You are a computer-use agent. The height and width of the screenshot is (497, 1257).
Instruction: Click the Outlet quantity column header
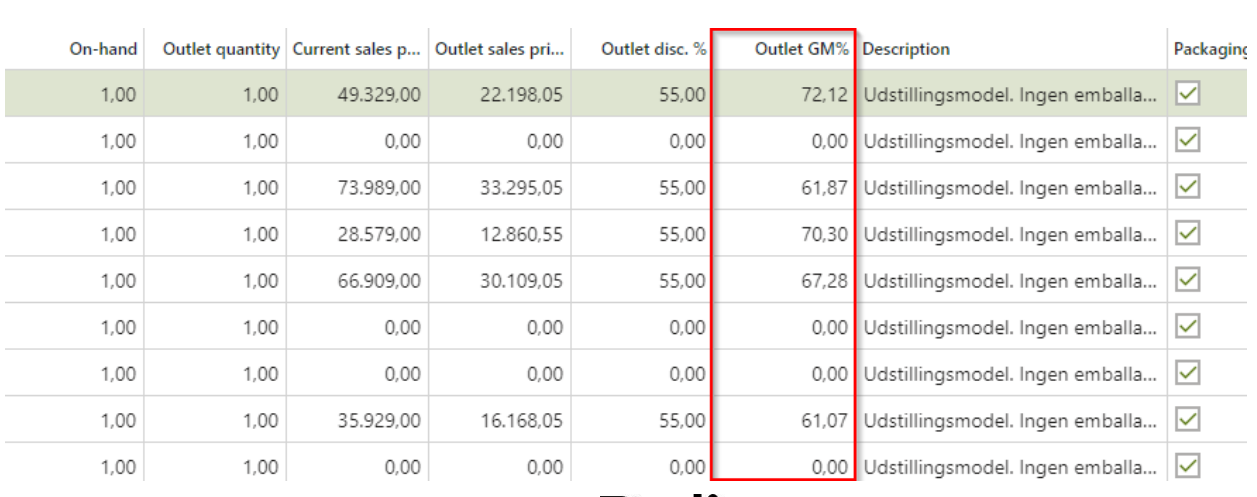point(222,49)
